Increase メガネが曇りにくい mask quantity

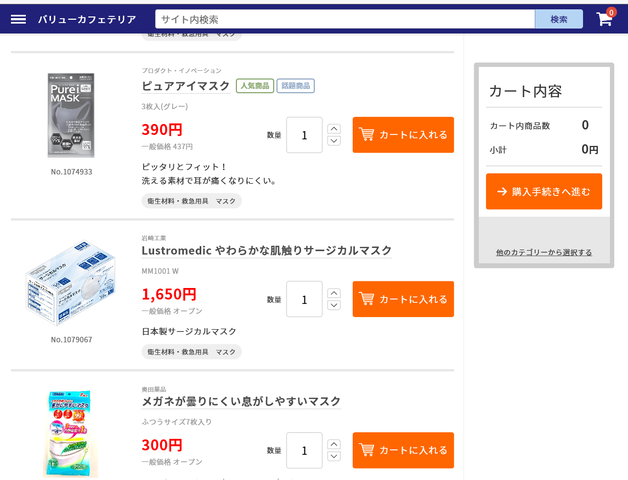pyautogui.click(x=334, y=444)
